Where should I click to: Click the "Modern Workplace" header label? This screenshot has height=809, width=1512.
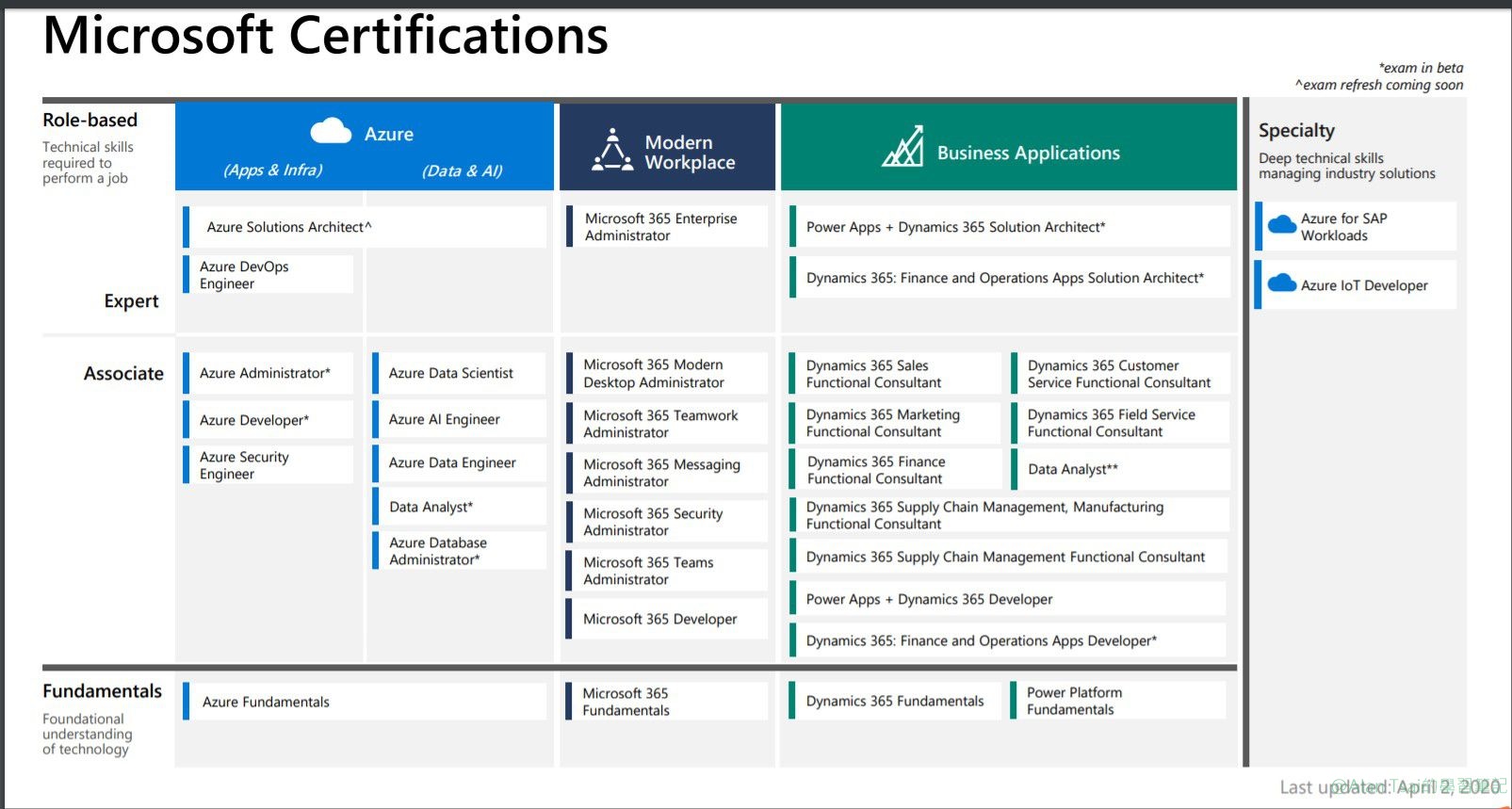691,153
